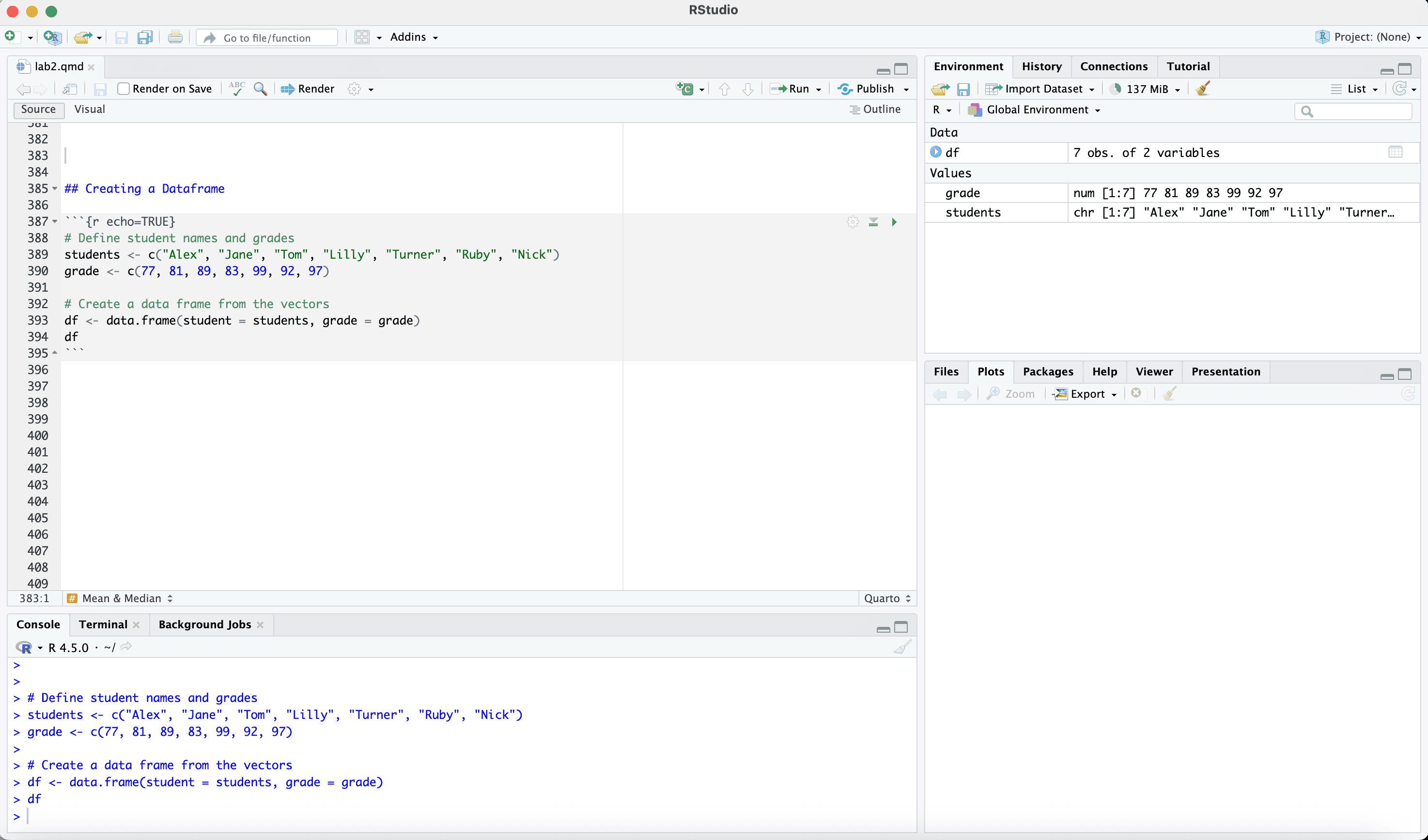Click the run all chunks above icon
Screen dimensions: 1428x840
click(x=873, y=222)
